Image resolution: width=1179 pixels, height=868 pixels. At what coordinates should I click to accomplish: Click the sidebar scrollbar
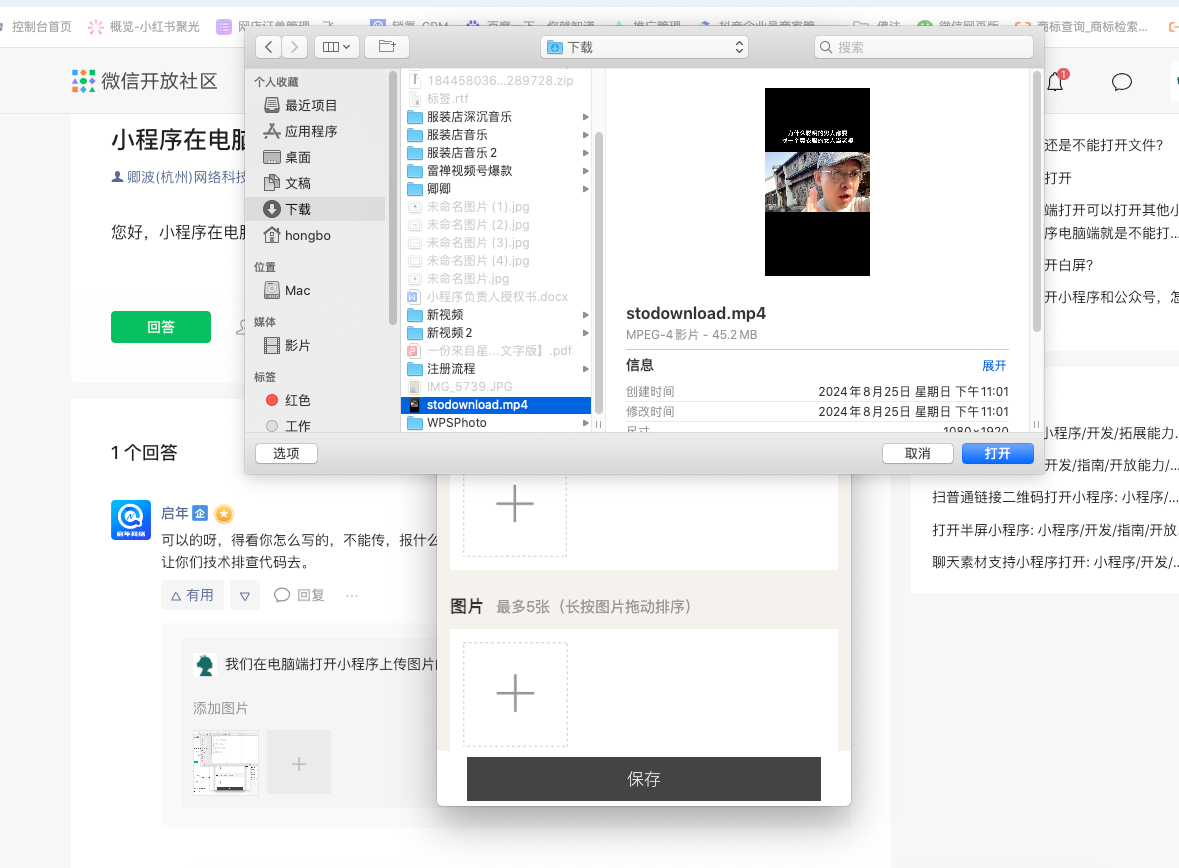tap(392, 198)
